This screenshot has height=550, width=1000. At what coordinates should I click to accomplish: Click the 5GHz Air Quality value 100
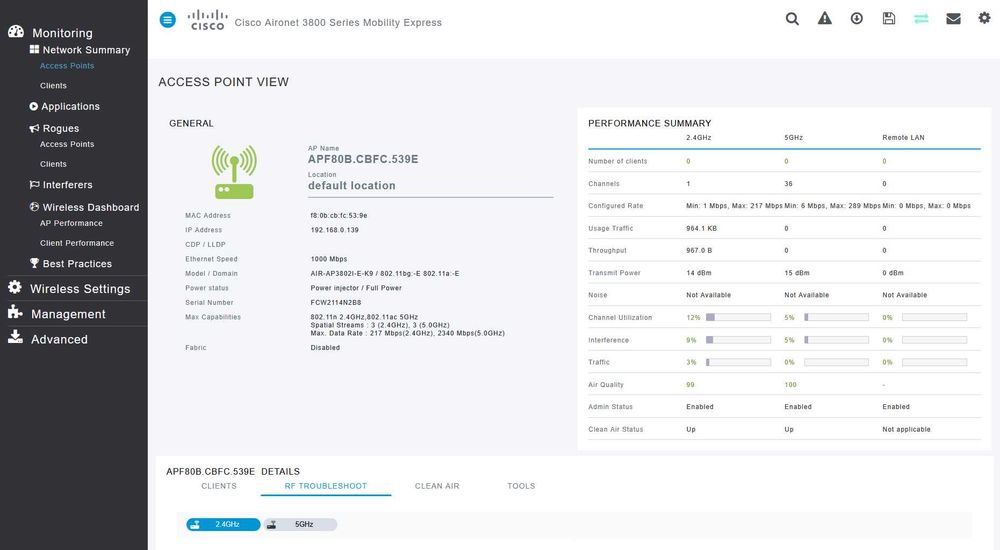(790, 385)
